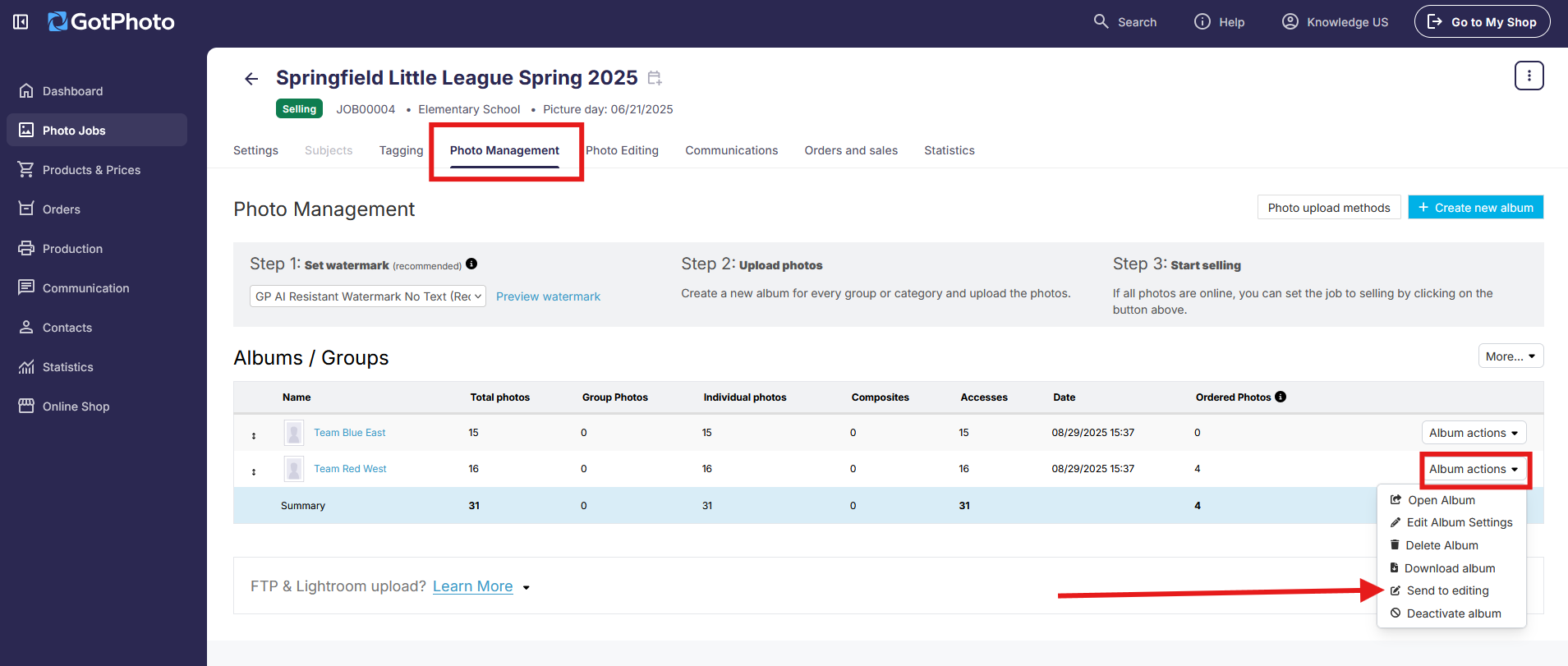Open Team Red West album thumbnail
1568x666 pixels.
coord(293,469)
